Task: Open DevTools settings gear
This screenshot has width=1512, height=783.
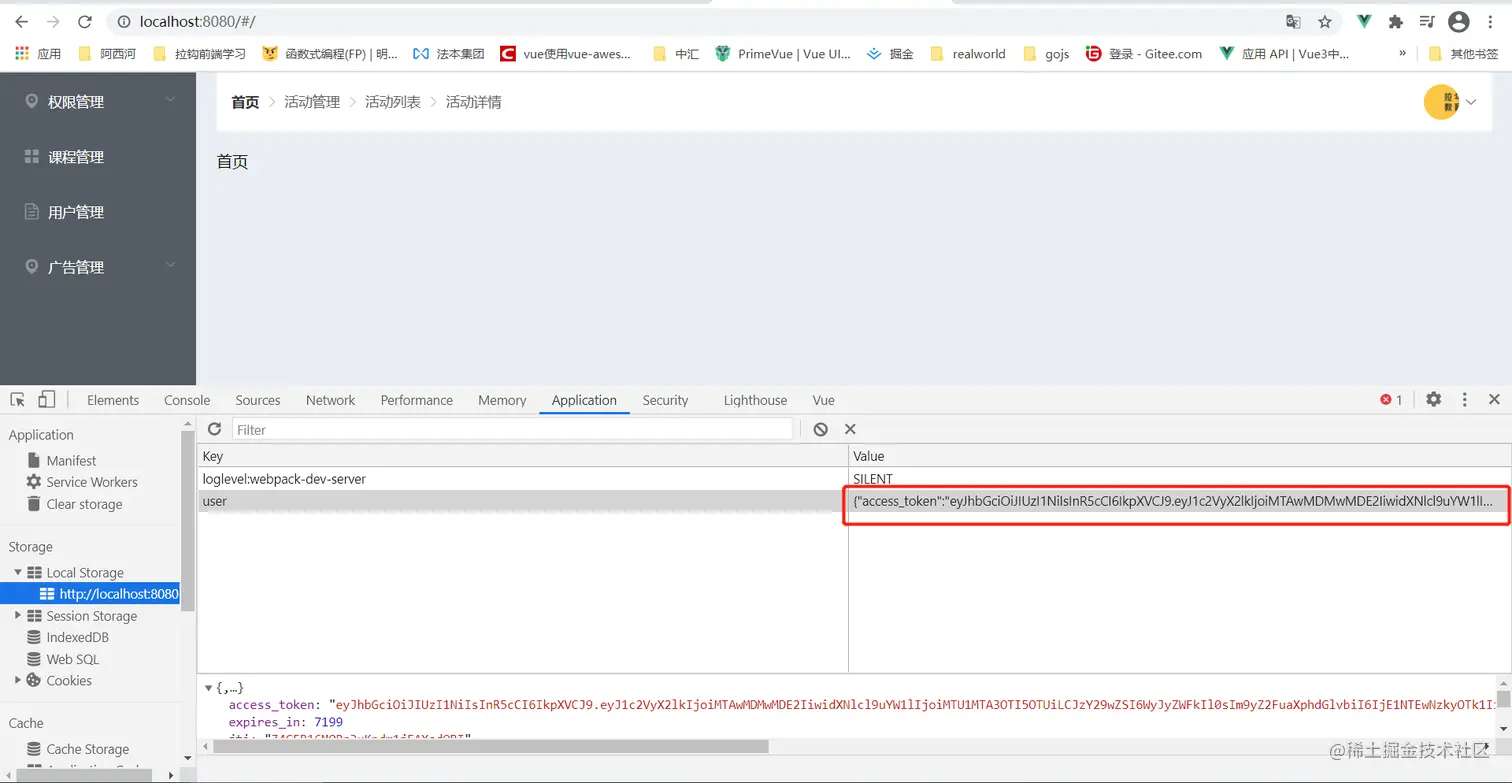Action: tap(1434, 399)
